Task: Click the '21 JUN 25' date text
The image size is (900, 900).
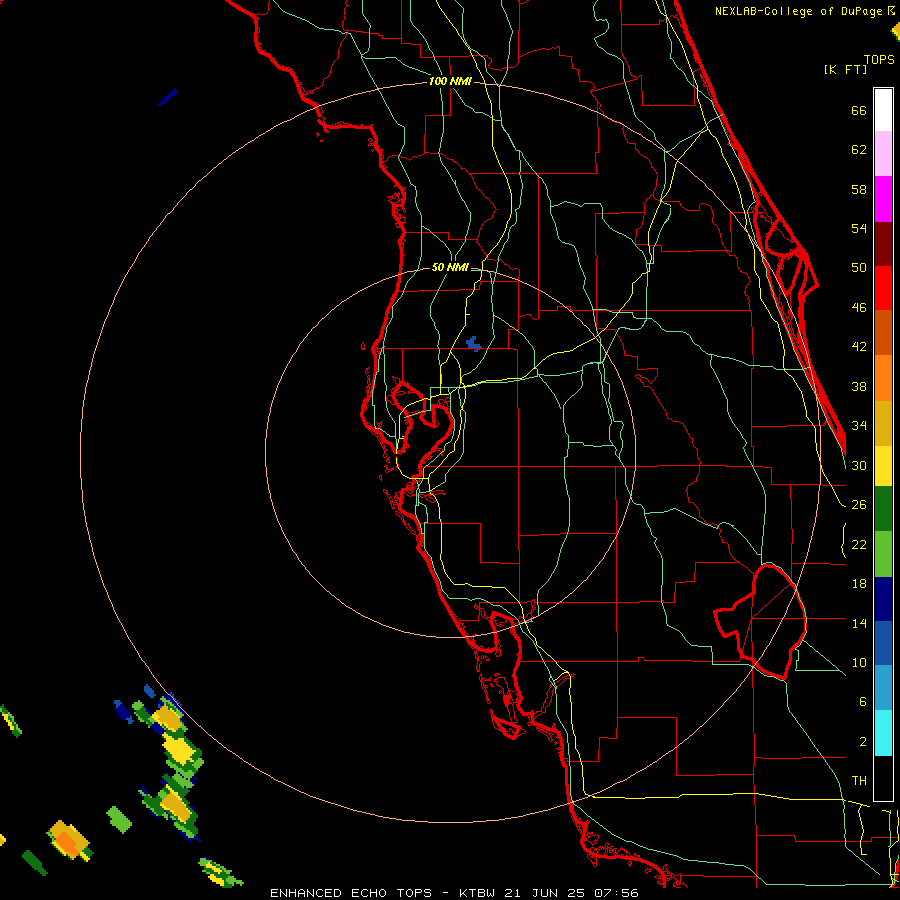Action: click(x=544, y=893)
